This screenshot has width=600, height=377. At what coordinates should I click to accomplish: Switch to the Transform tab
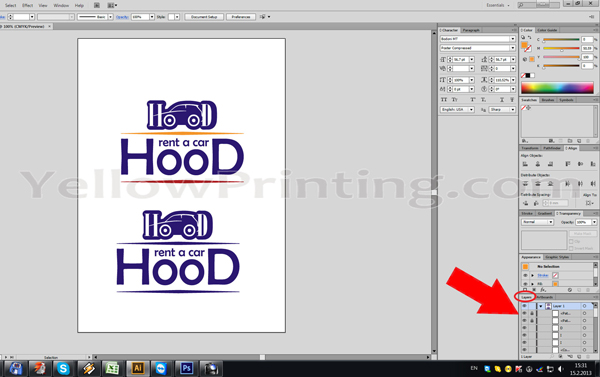tap(530, 148)
